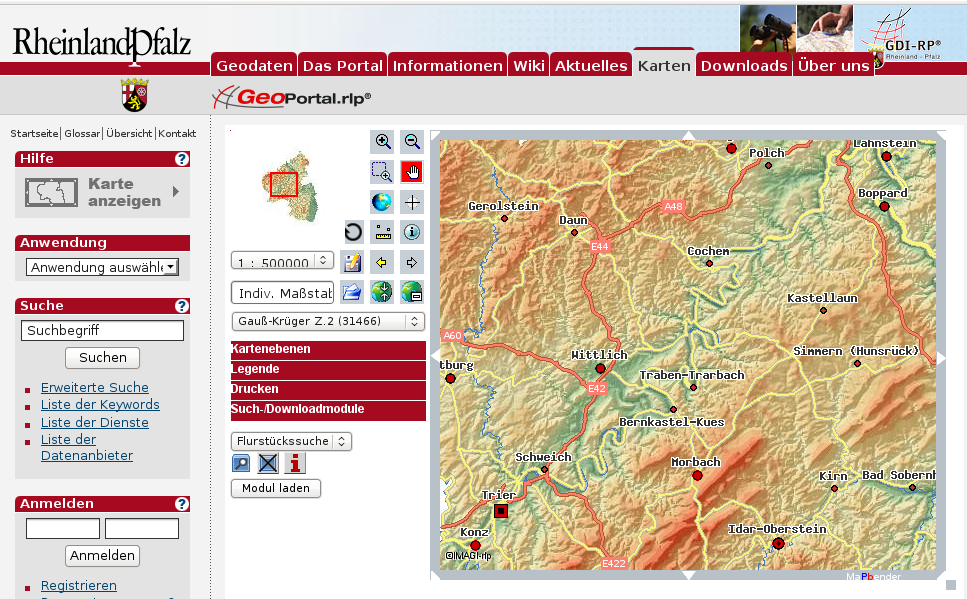Expand the Legende section
The width and height of the screenshot is (967, 599).
click(x=328, y=370)
